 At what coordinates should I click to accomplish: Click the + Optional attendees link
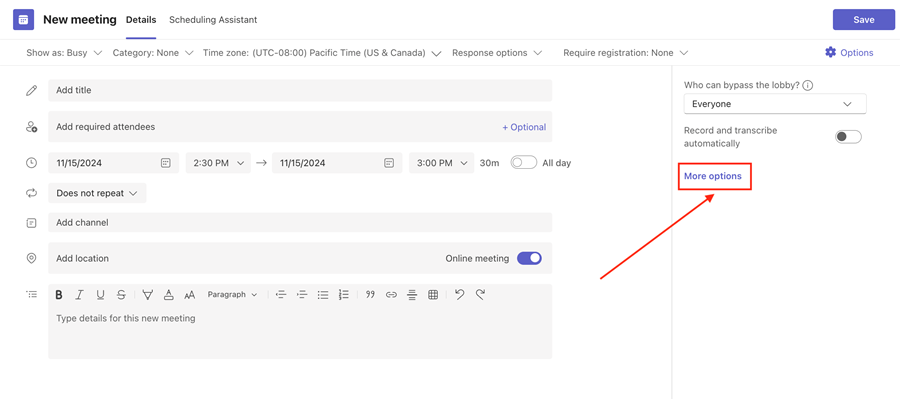tap(524, 127)
